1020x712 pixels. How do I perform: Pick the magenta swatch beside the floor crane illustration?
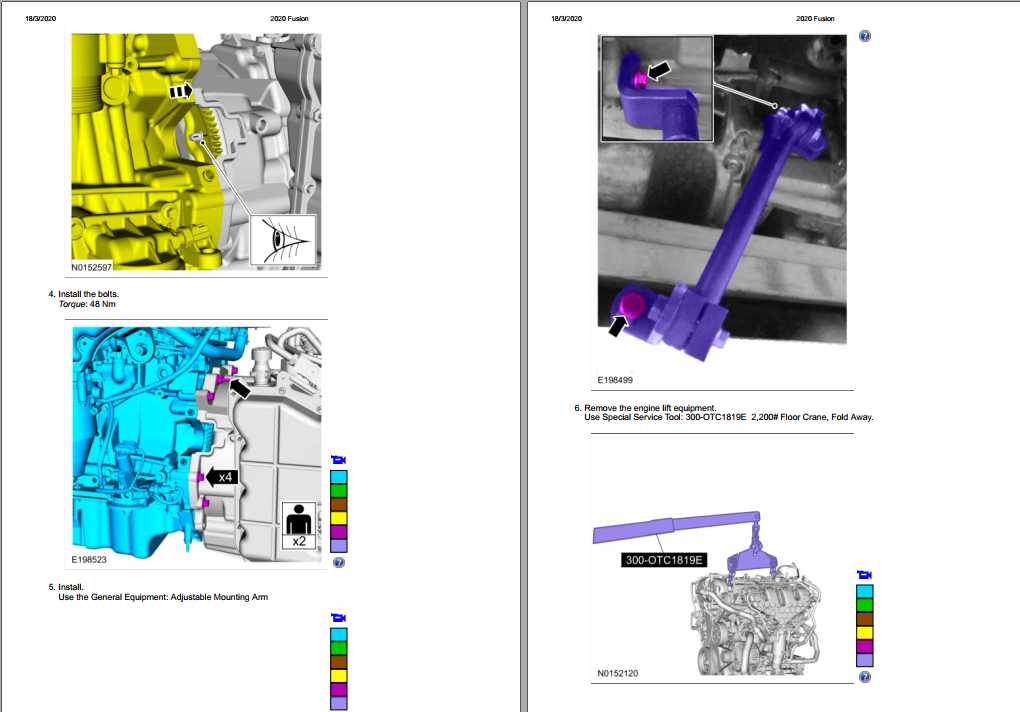pyautogui.click(x=865, y=646)
